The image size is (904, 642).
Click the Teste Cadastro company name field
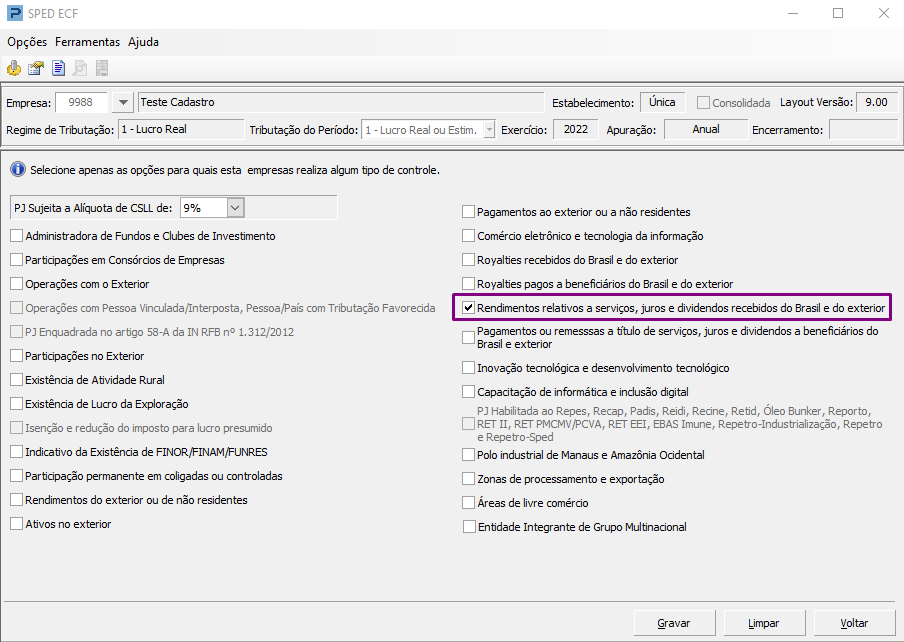click(341, 103)
